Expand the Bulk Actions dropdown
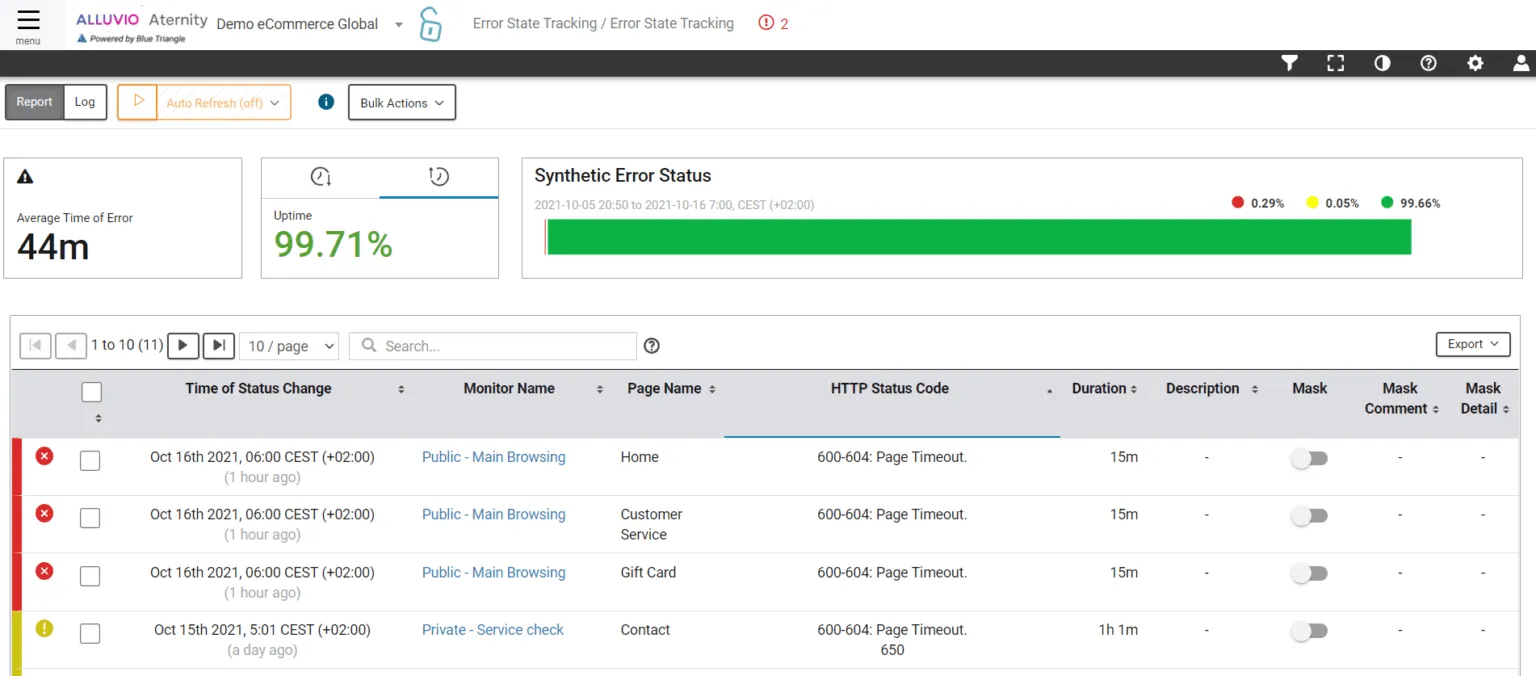The image size is (1536, 676). 402,103
